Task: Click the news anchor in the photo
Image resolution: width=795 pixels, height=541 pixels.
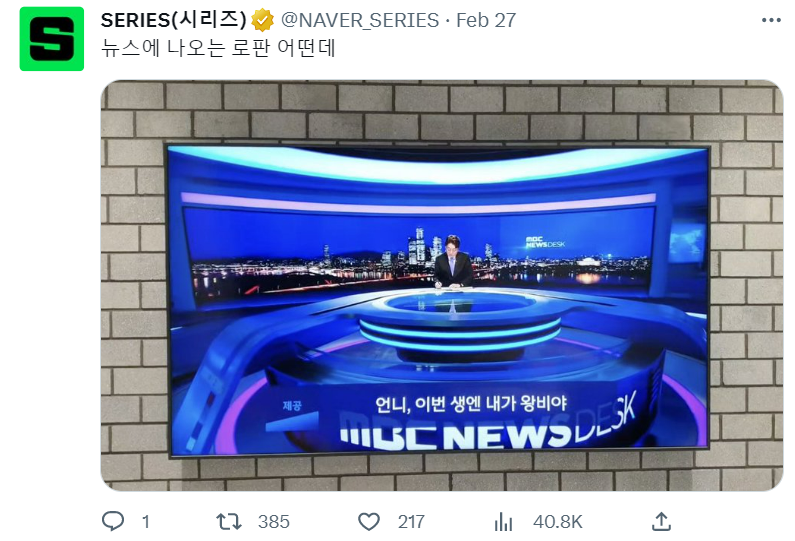Action: click(453, 262)
